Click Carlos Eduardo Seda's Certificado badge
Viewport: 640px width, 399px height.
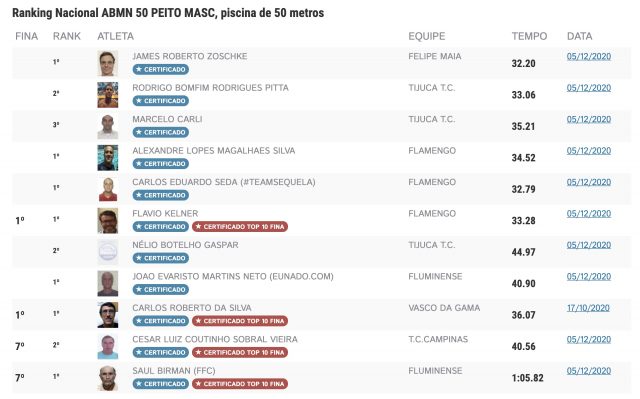click(x=160, y=195)
